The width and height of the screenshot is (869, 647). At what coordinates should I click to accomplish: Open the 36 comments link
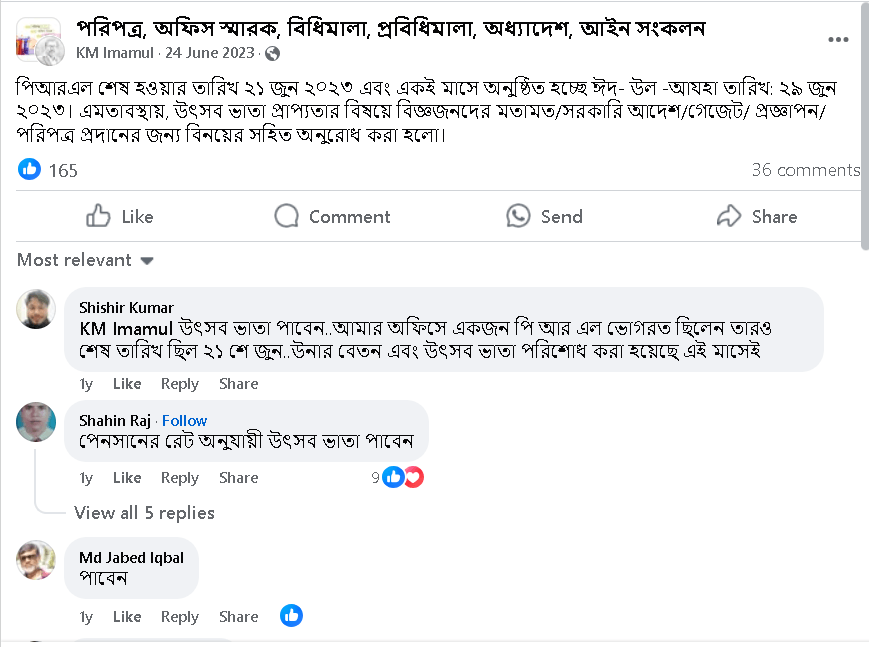805,170
